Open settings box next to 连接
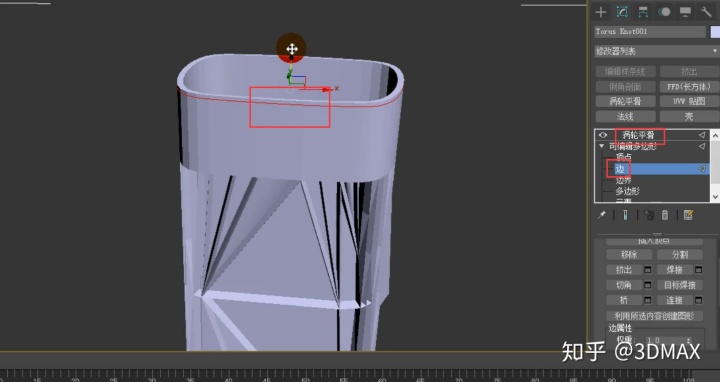 pyautogui.click(x=698, y=300)
